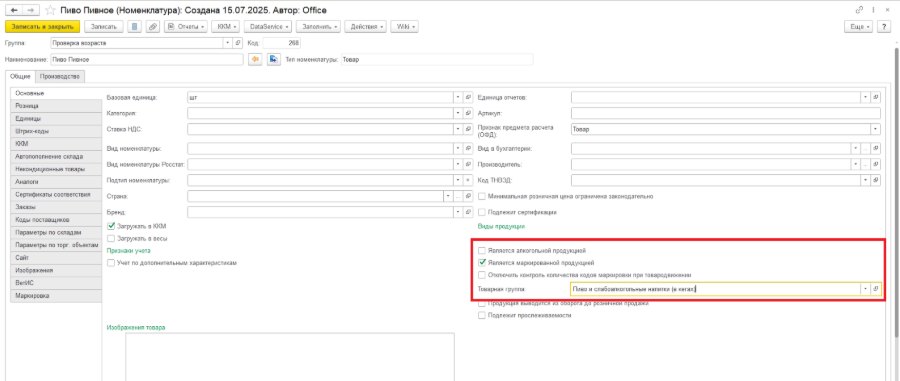Open the document list icon in toolbar
This screenshot has height=381, width=900.
[x=134, y=26]
